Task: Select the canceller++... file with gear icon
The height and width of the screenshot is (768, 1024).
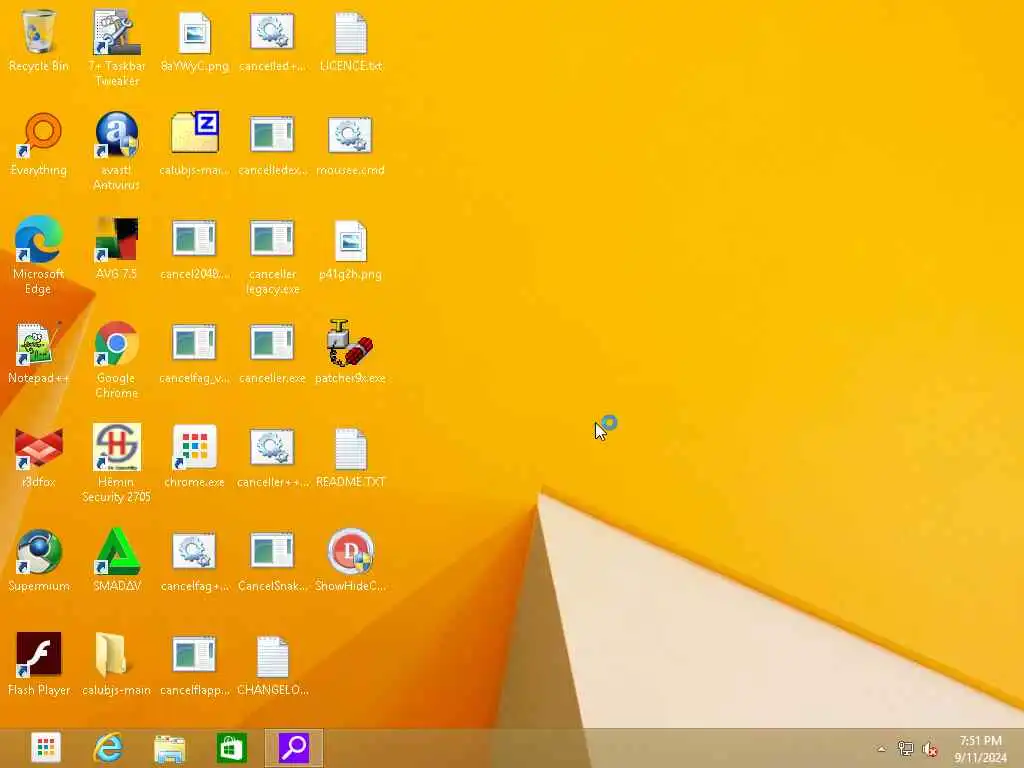Action: point(272,447)
